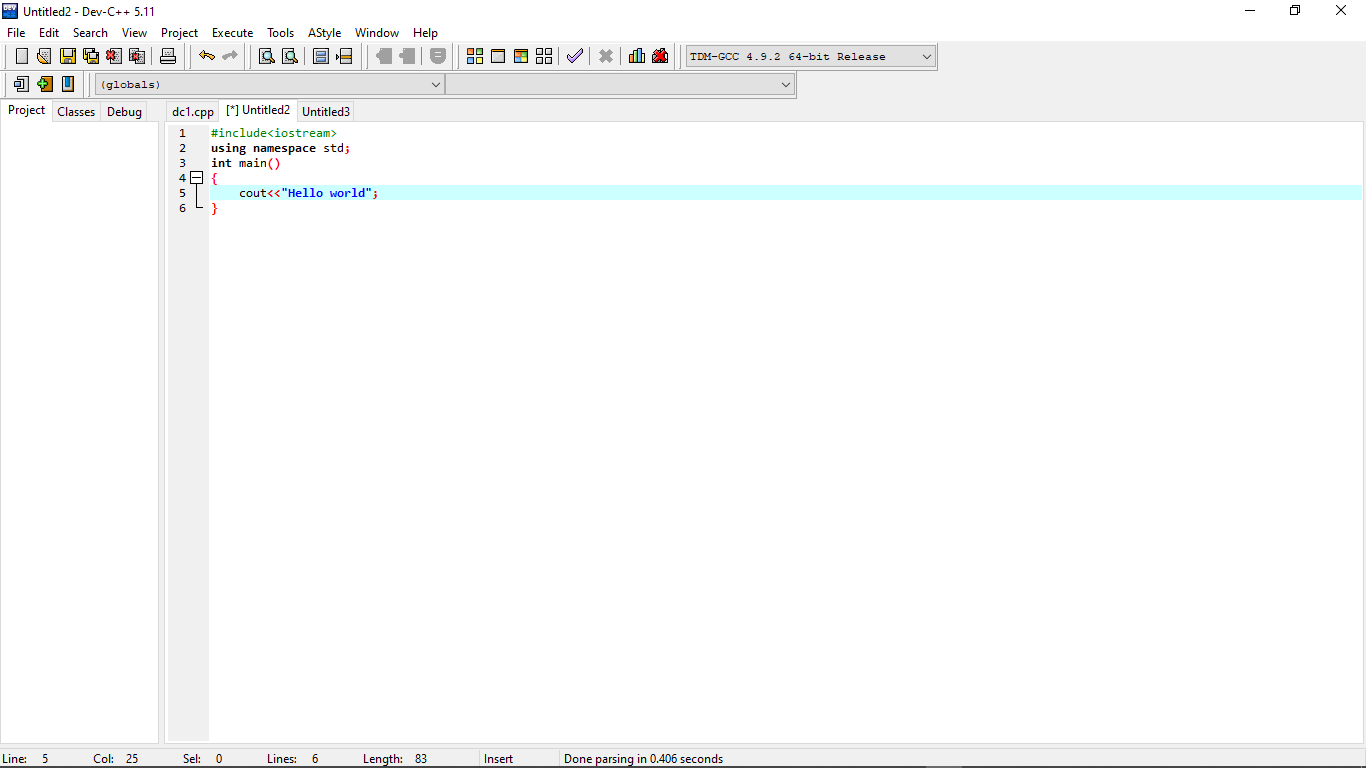
Task: Run the compiled program
Action: (498, 56)
